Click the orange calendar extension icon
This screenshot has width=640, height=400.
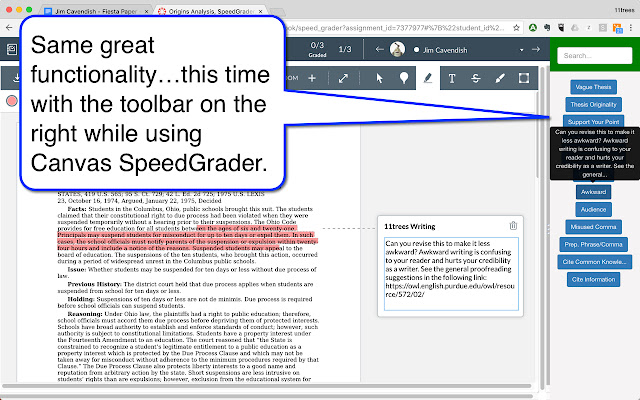pyautogui.click(x=617, y=28)
